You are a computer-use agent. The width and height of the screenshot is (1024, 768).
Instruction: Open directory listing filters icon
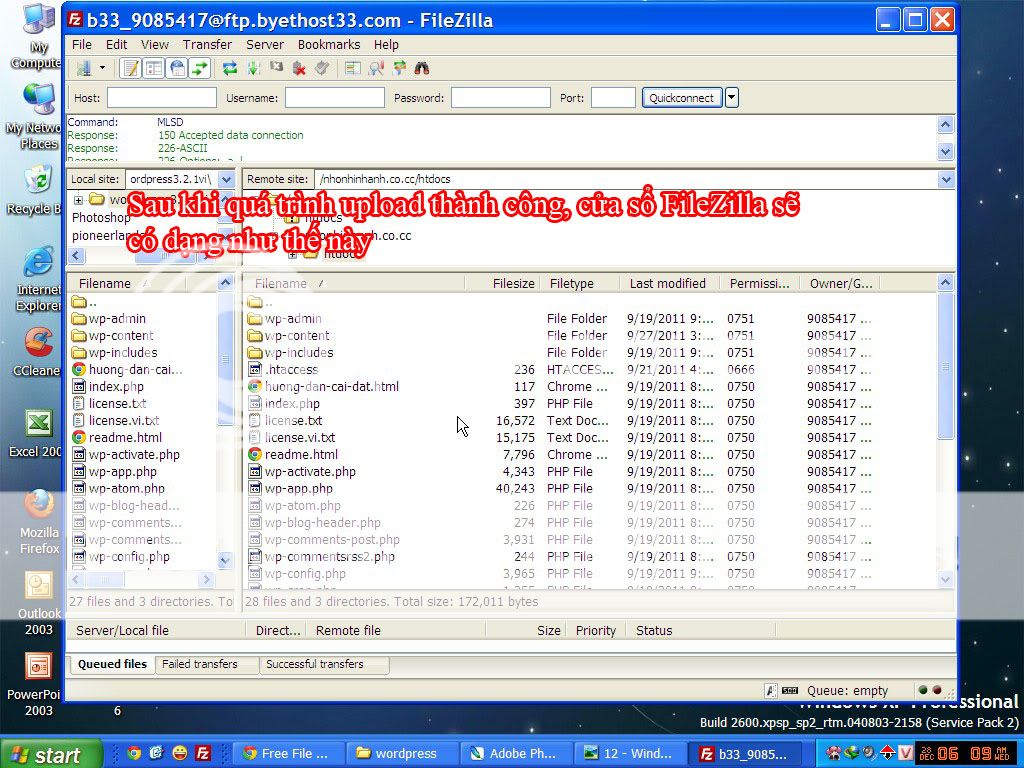coord(353,68)
